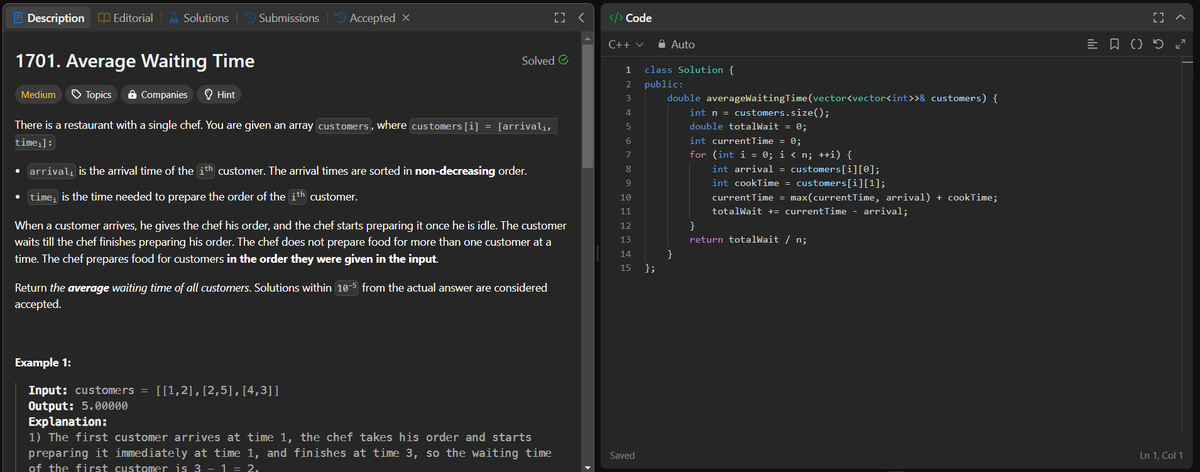1200x472 pixels.
Task: Click the Input customers example line
Action: click(154, 389)
